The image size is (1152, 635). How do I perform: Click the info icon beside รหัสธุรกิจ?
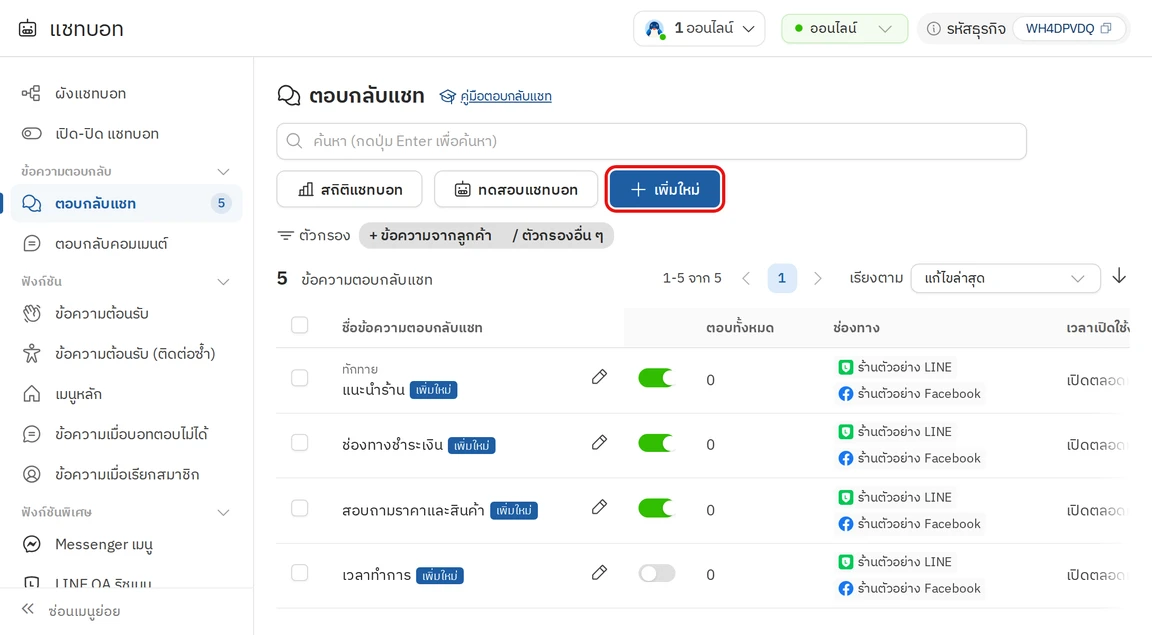tap(933, 29)
